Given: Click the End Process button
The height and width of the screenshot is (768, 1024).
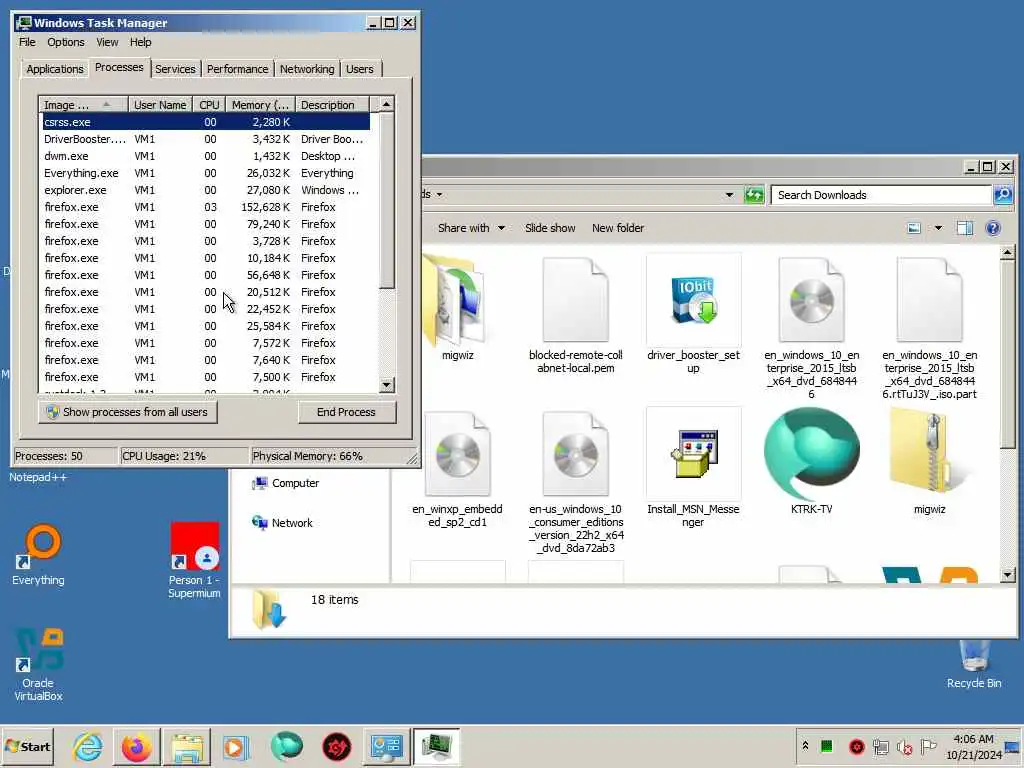Looking at the screenshot, I should point(347,412).
